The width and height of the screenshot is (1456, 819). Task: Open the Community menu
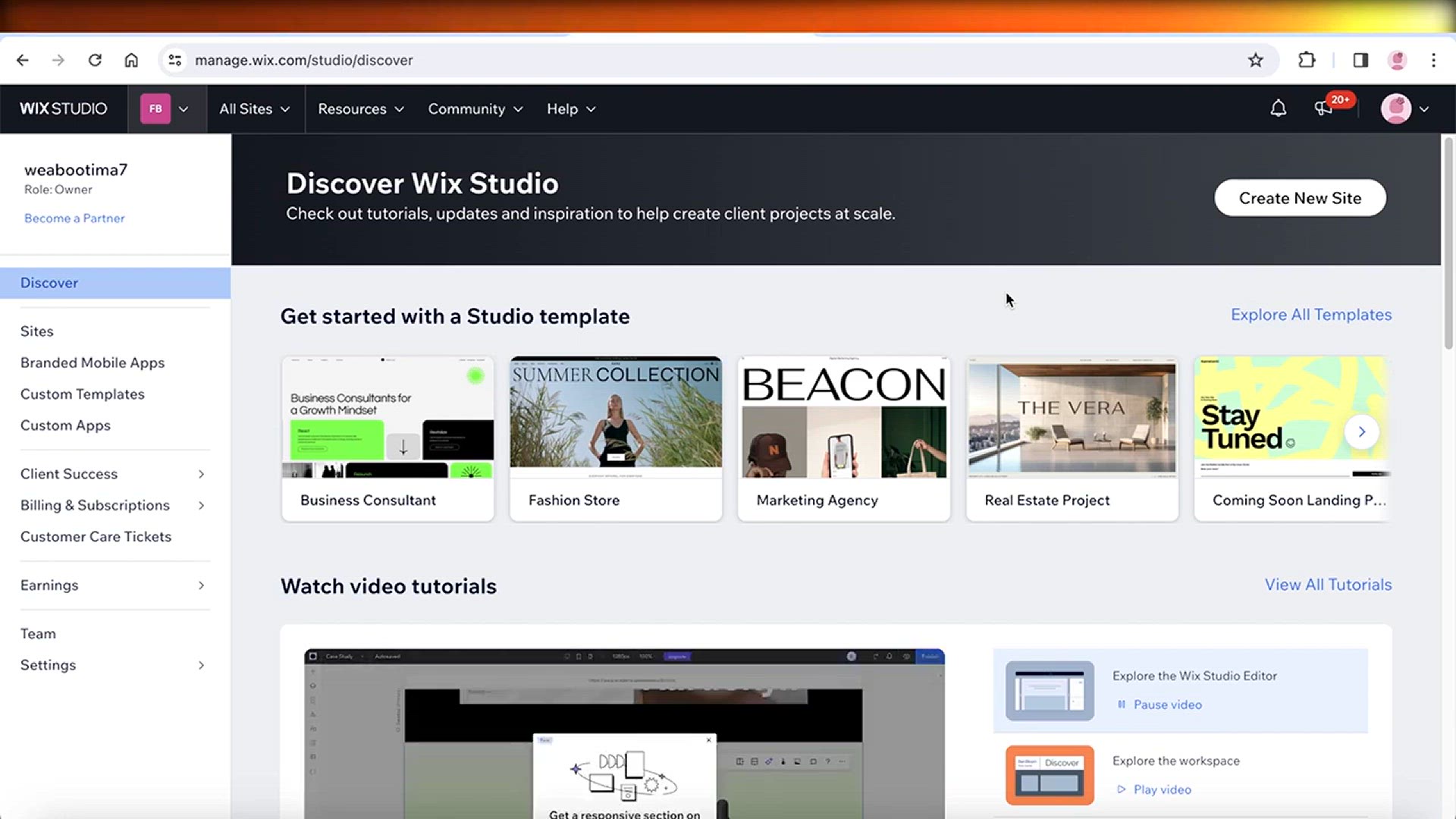[x=475, y=108]
